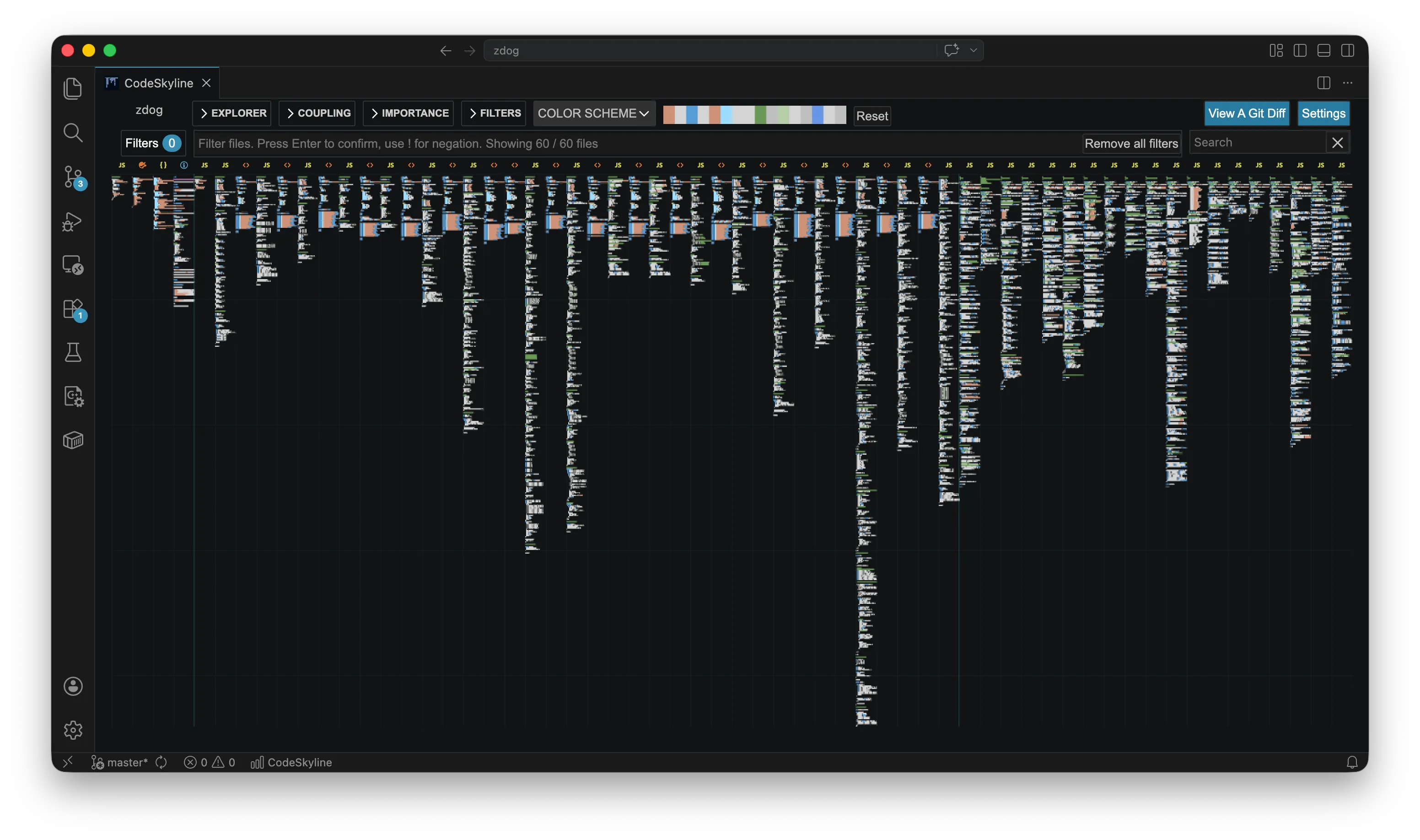Viewport: 1420px width, 840px height.
Task: Open the Manage gear icon in activity bar
Action: click(x=73, y=730)
